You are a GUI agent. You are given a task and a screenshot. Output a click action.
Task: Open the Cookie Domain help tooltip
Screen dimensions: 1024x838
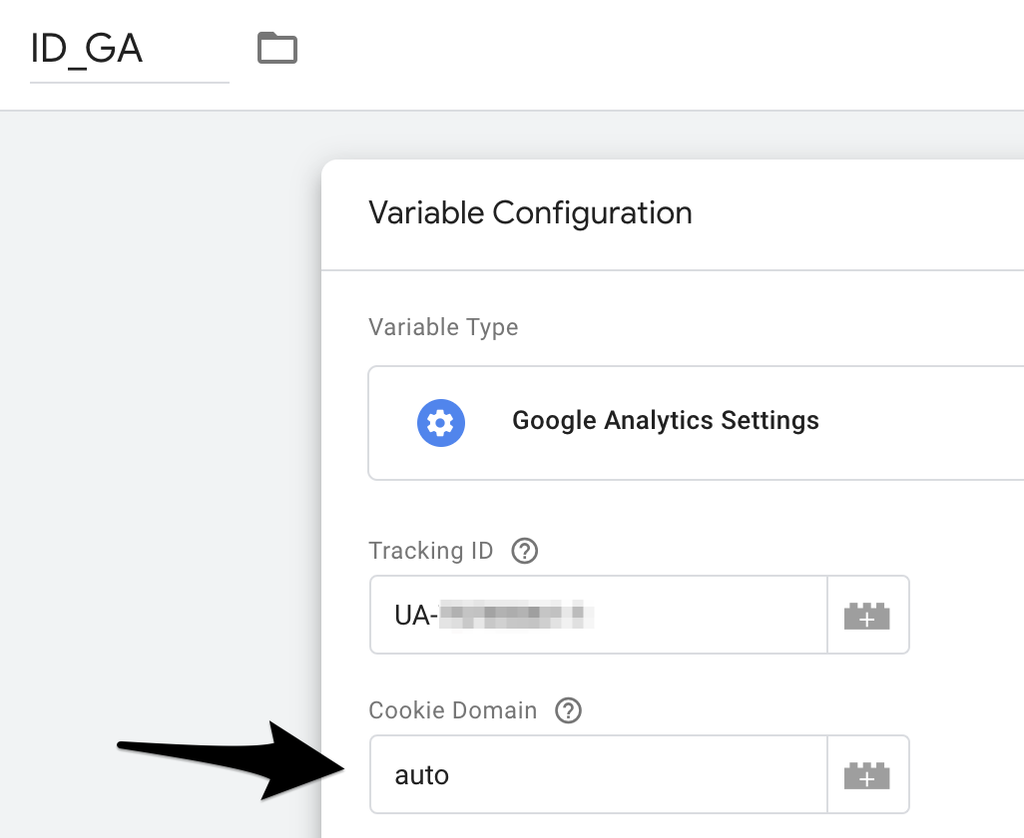coord(568,710)
